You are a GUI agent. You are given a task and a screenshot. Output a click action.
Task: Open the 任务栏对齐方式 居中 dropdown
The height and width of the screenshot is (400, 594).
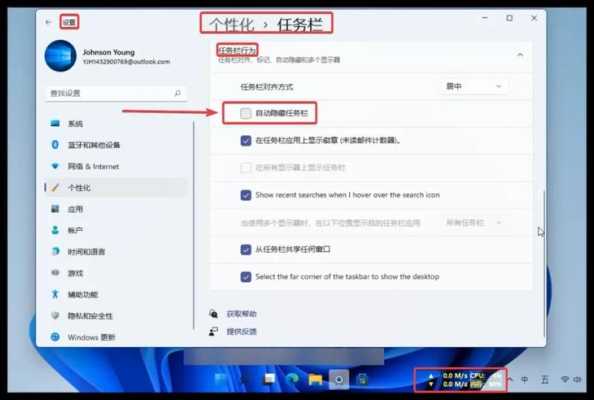pyautogui.click(x=473, y=86)
